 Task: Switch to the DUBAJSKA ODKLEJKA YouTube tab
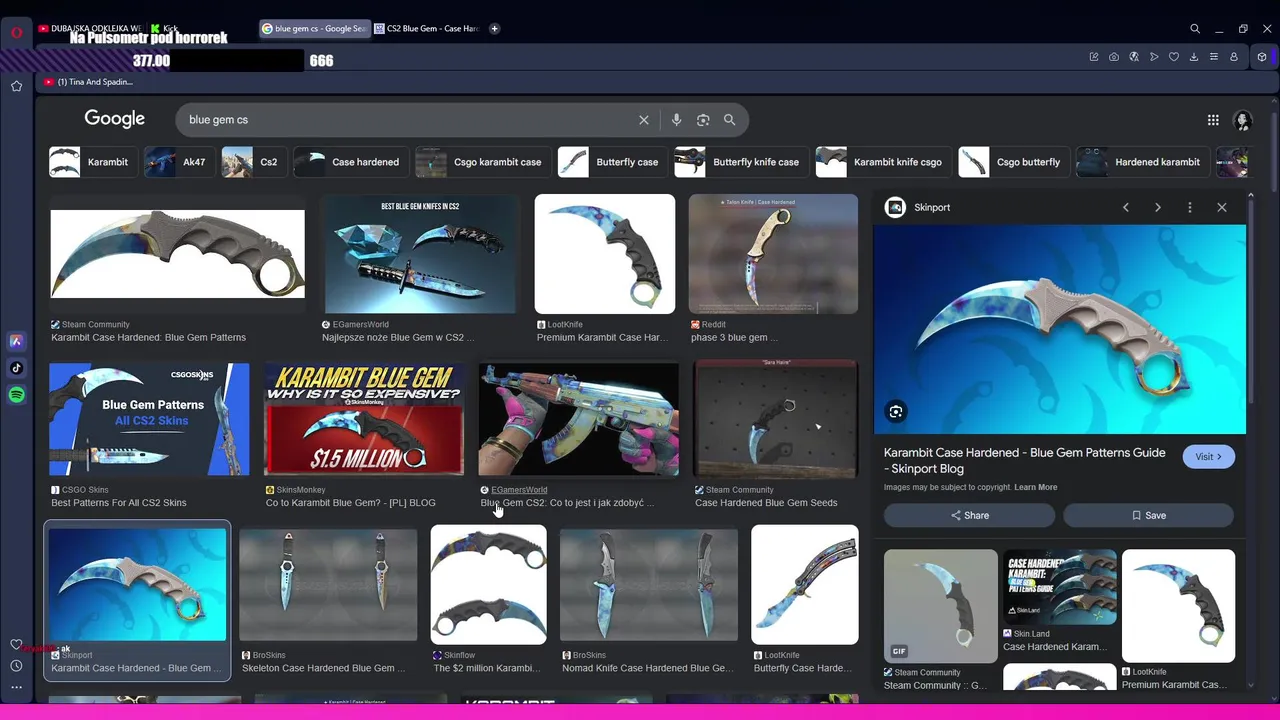click(x=90, y=28)
